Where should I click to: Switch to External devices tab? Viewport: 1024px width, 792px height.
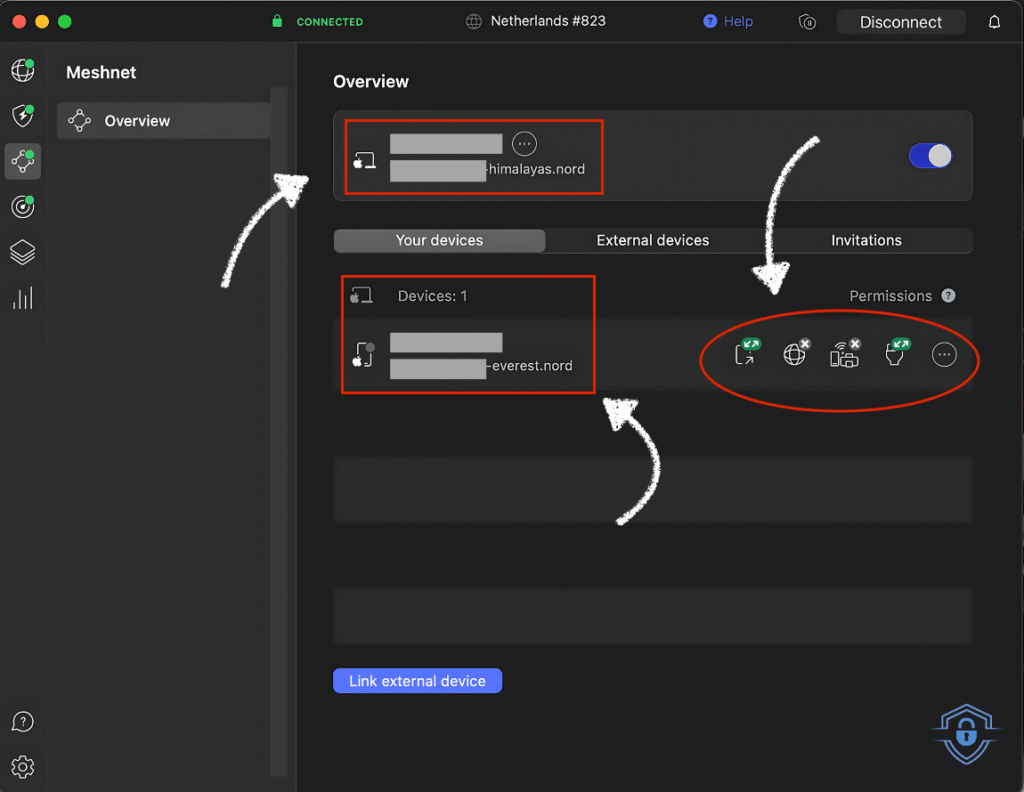652,240
